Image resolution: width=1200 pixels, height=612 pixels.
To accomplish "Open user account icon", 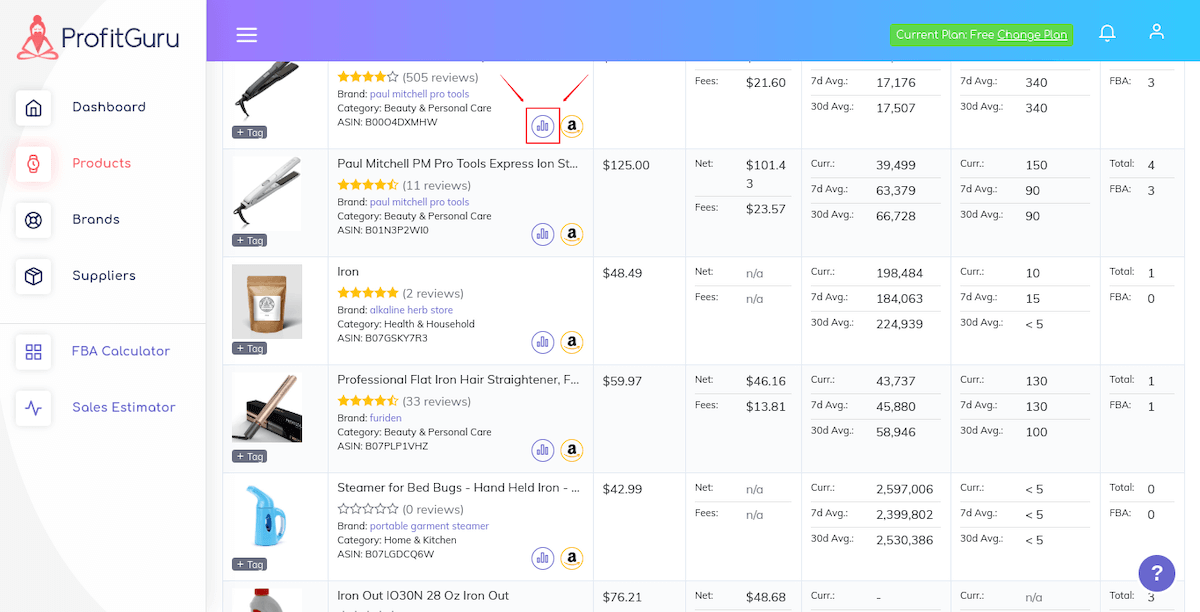I will pos(1157,32).
